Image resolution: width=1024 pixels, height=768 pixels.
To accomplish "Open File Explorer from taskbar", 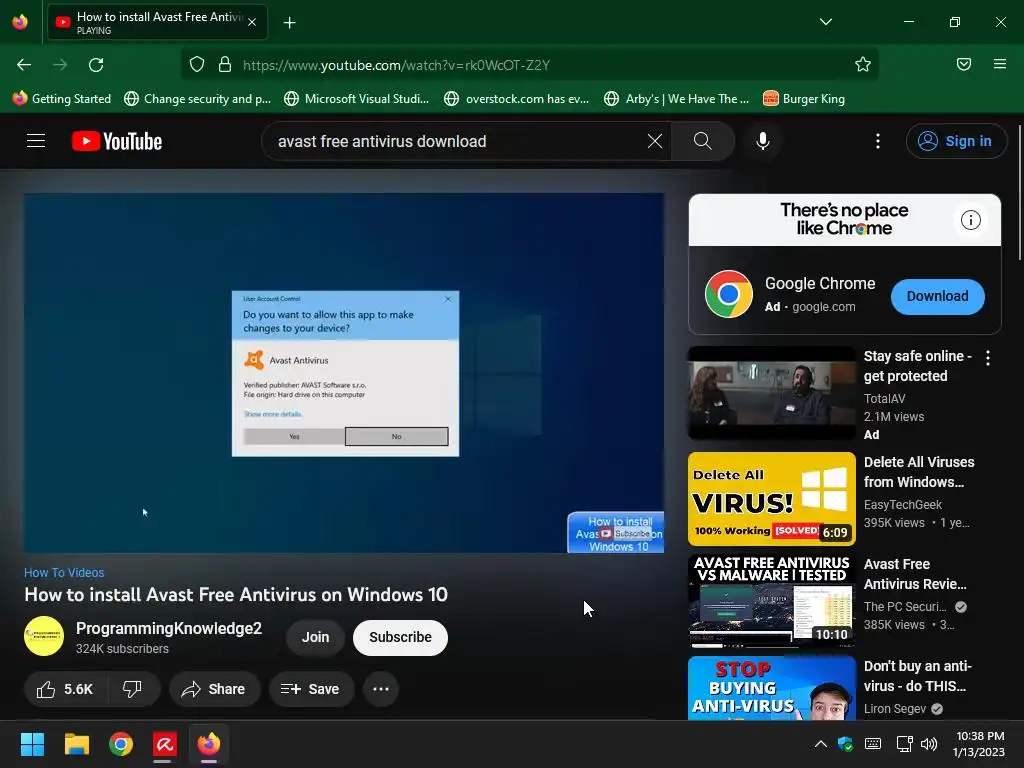I will pos(76,744).
